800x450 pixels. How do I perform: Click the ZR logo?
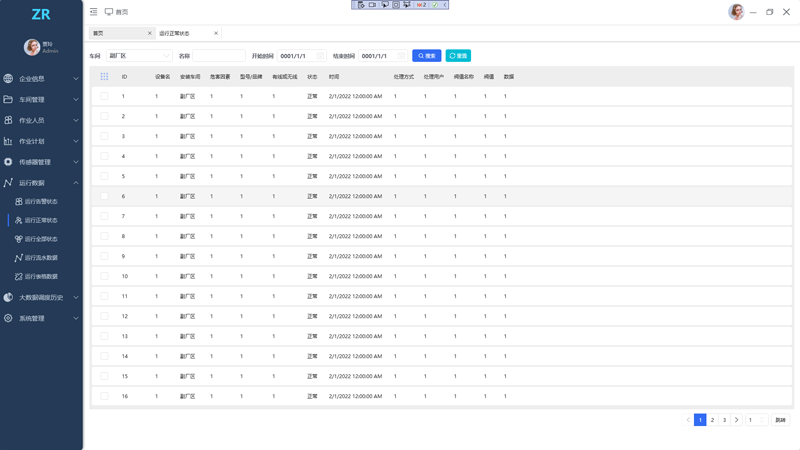pyautogui.click(x=41, y=14)
